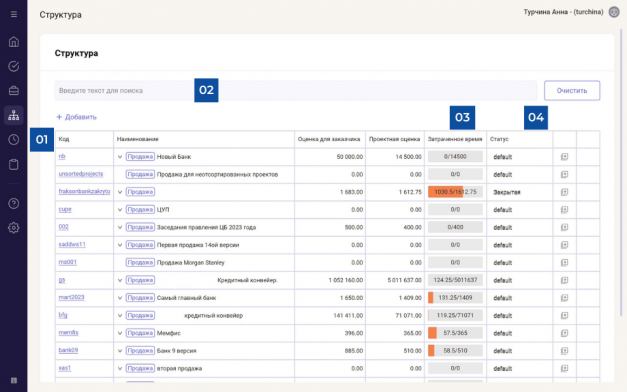The image size is (627, 392).
Task: Expand the Мемфис row chevron
Action: point(120,333)
